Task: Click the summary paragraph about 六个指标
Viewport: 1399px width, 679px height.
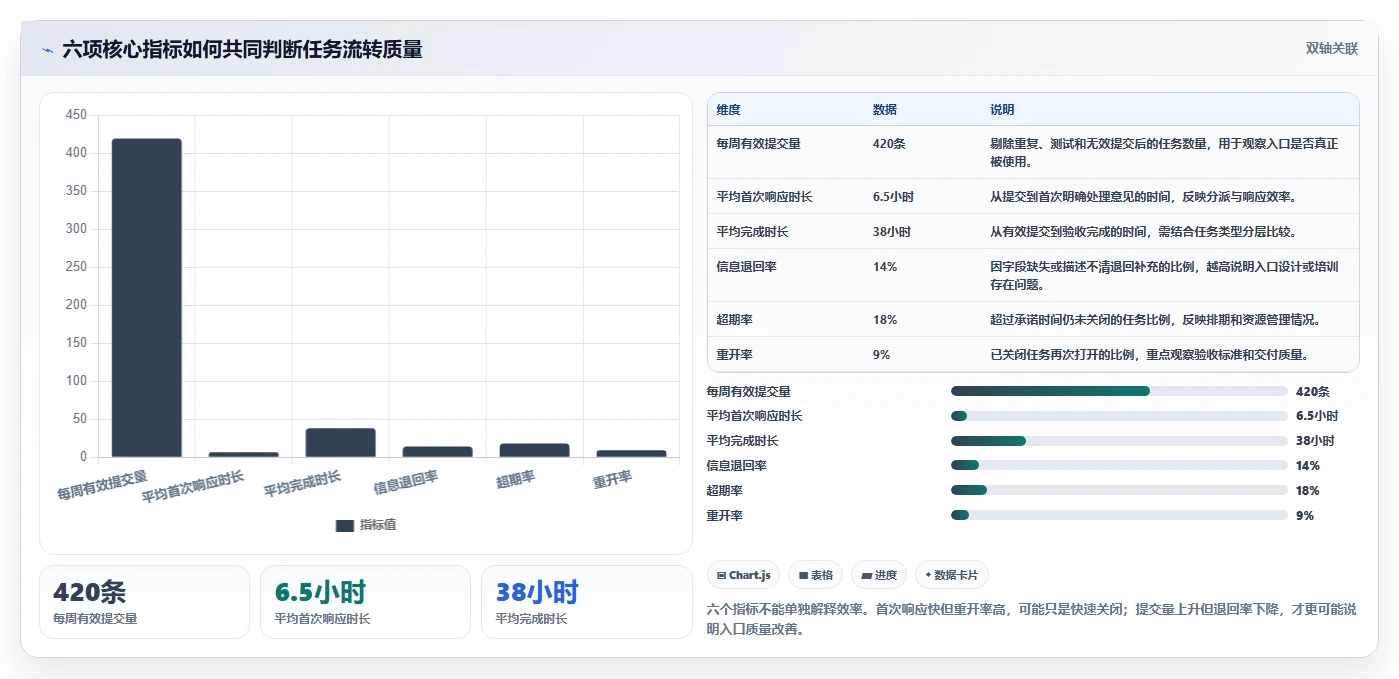Action: point(1031,619)
